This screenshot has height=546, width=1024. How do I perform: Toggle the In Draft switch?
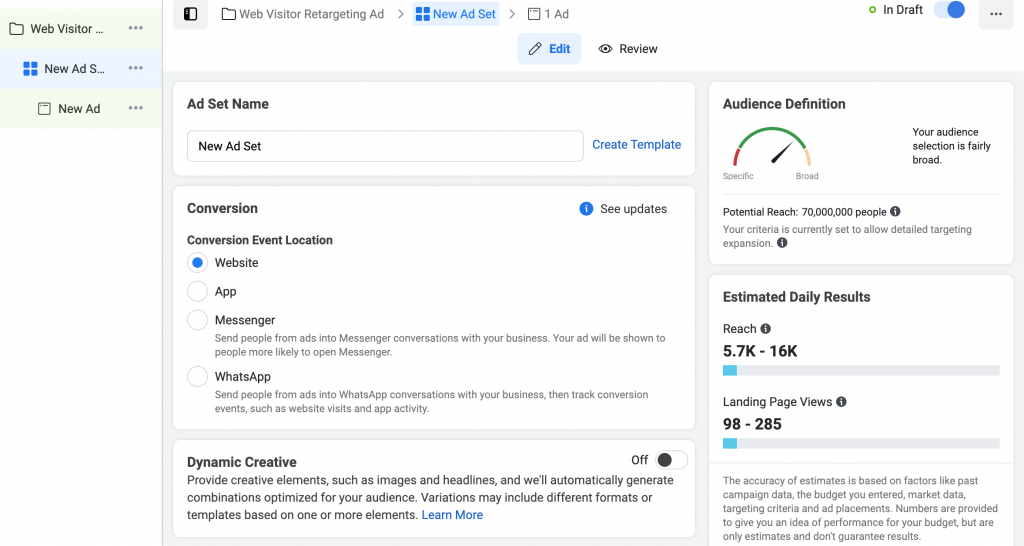pyautogui.click(x=949, y=10)
